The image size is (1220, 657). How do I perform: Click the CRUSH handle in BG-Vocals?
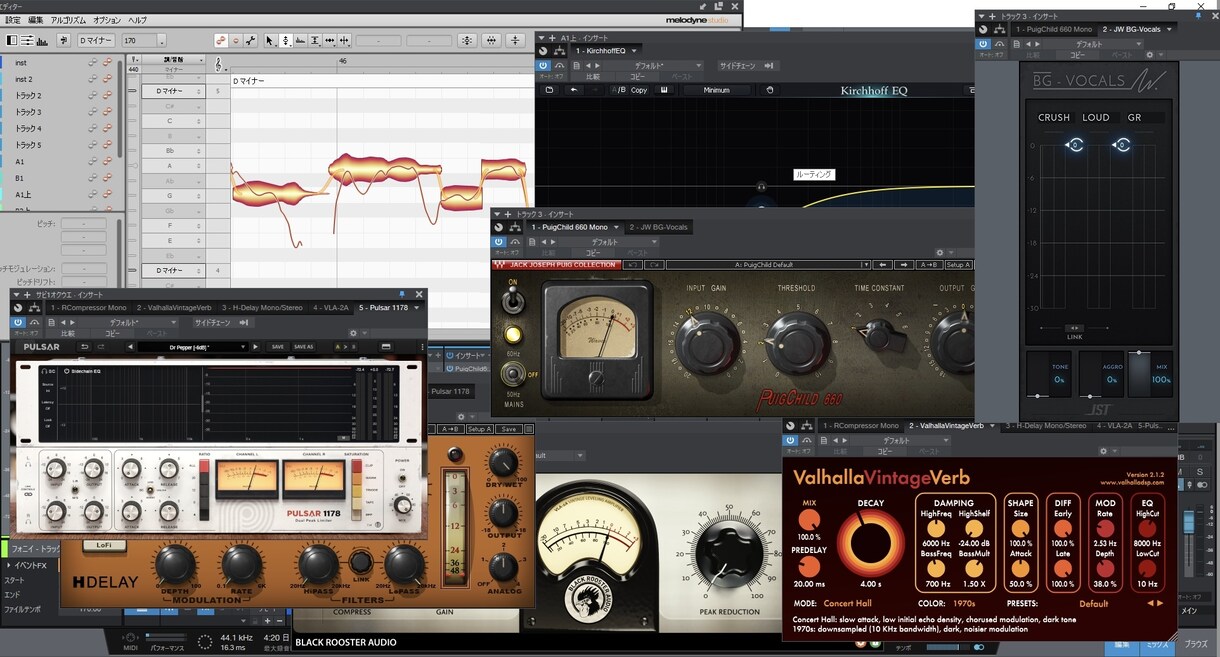pos(1074,145)
